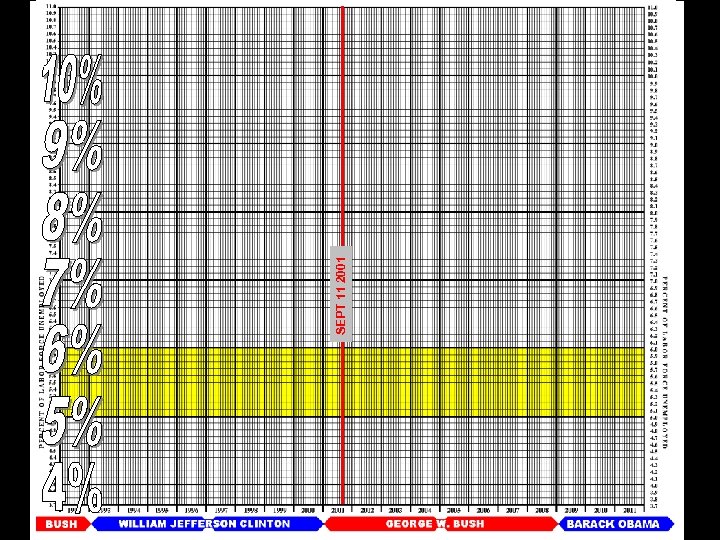720x540 pixels.
Task: Click the large 10% axis label
Action: [72, 79]
